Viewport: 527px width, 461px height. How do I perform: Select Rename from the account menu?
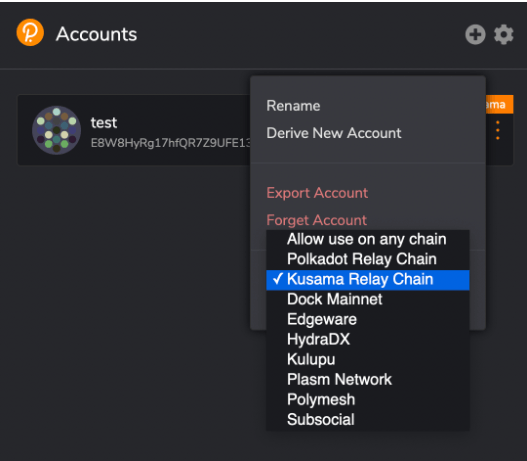coord(293,106)
